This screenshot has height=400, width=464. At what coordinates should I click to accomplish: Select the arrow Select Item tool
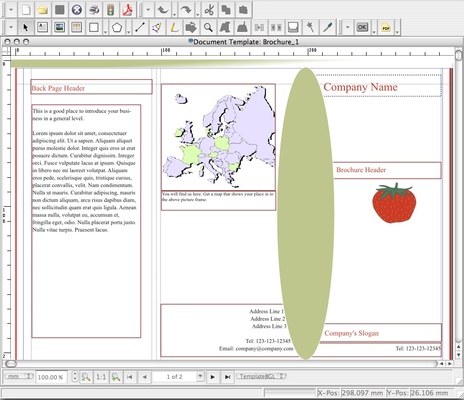tap(26, 27)
